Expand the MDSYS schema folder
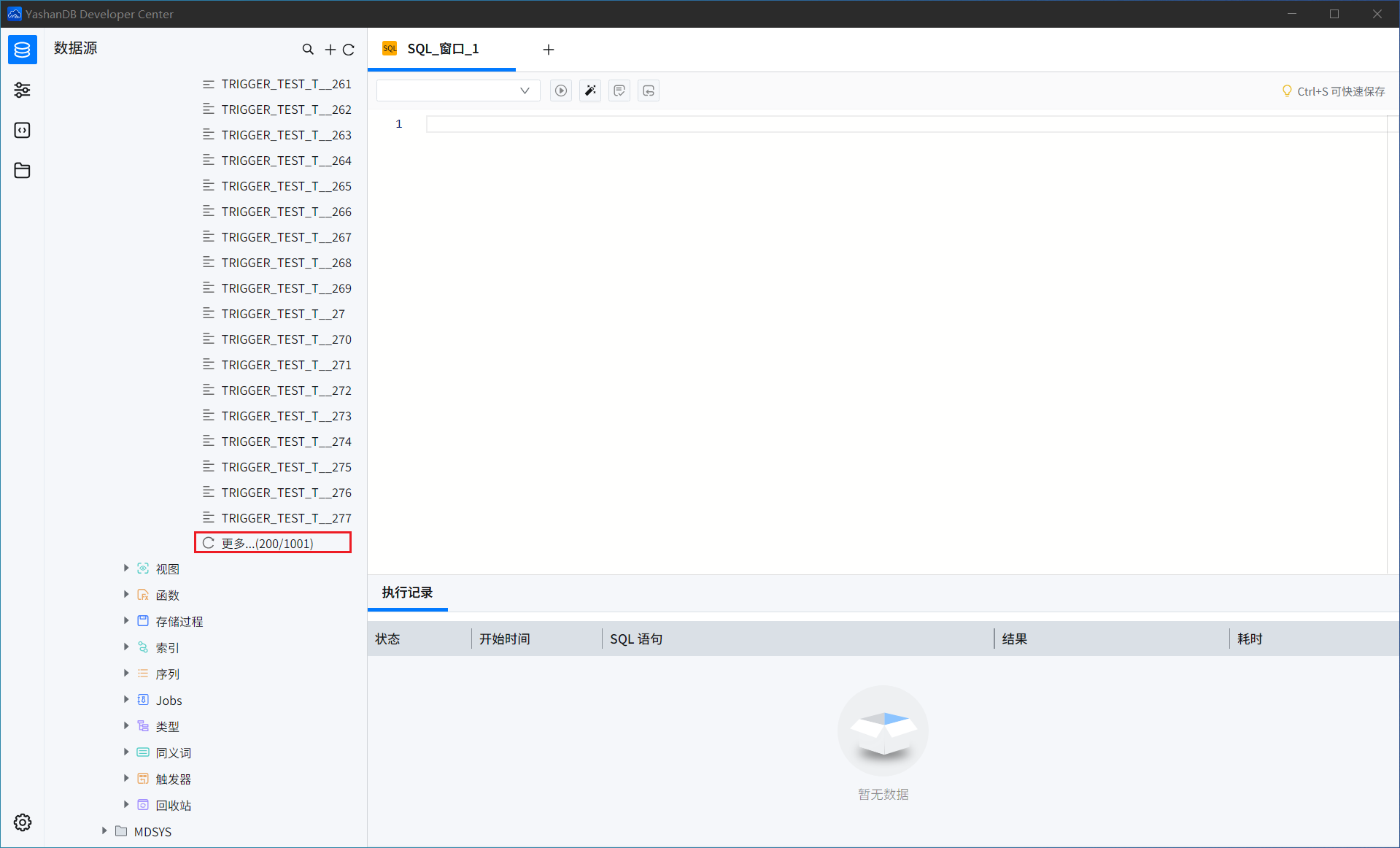The height and width of the screenshot is (848, 1400). (104, 831)
